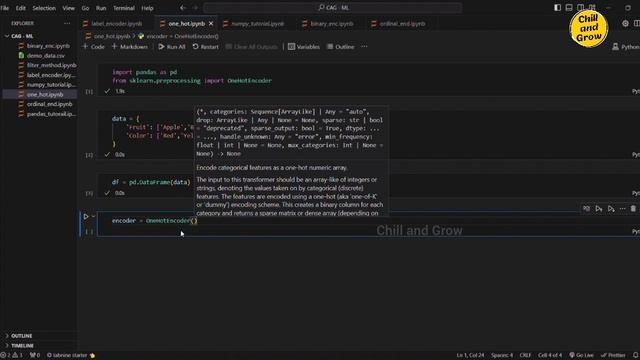Open the cell more actions ellipsis
Image resolution: width=640 pixels, height=360 pixels.
(x=622, y=209)
